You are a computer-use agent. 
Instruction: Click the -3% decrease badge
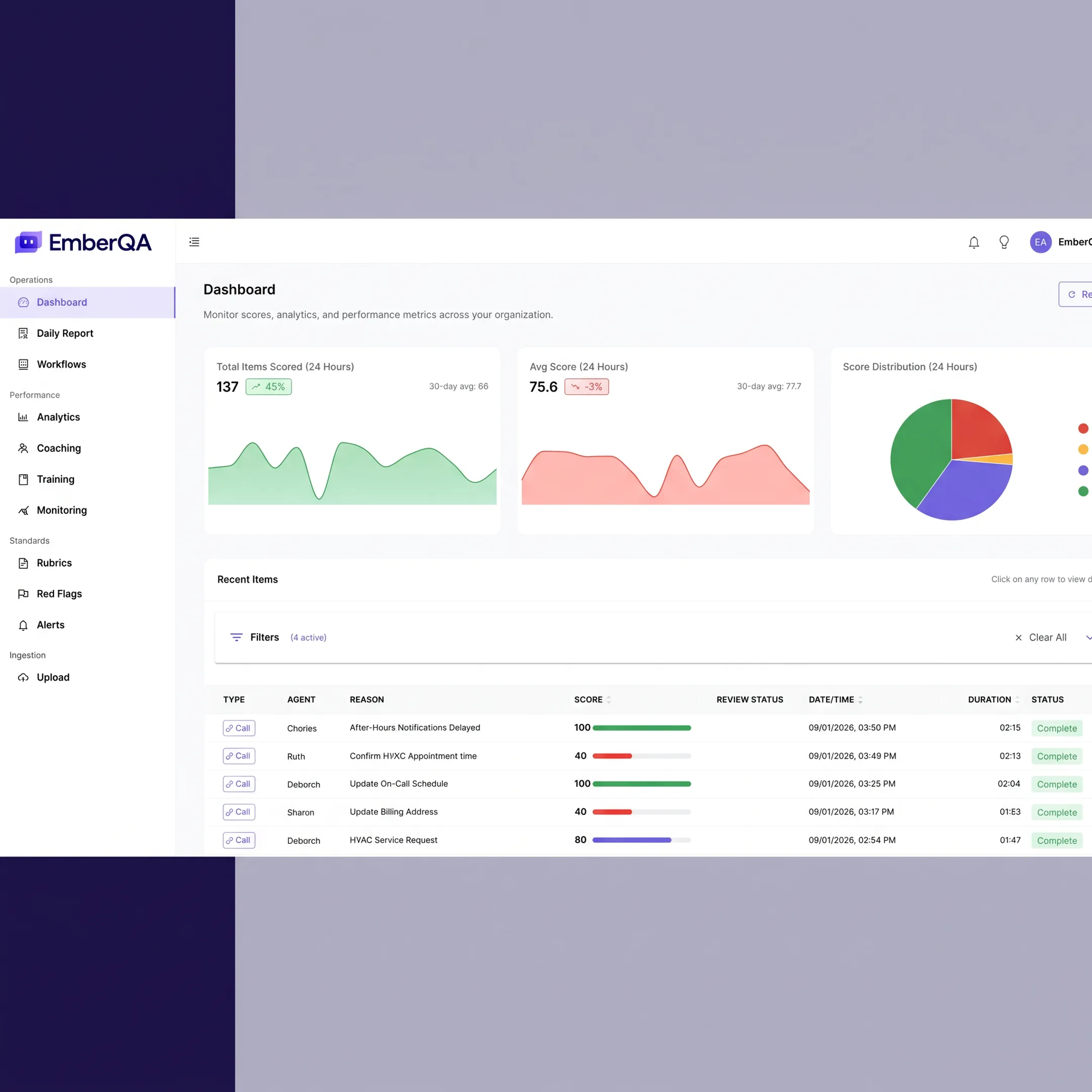coord(586,387)
